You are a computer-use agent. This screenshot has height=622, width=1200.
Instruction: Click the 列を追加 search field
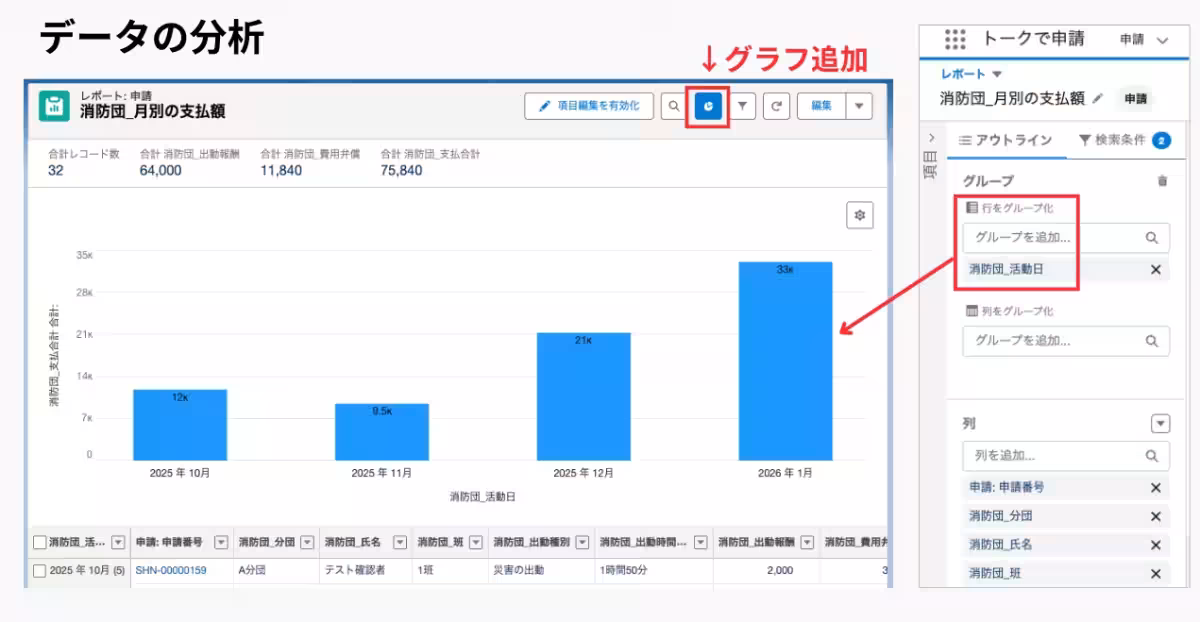(x=1055, y=456)
